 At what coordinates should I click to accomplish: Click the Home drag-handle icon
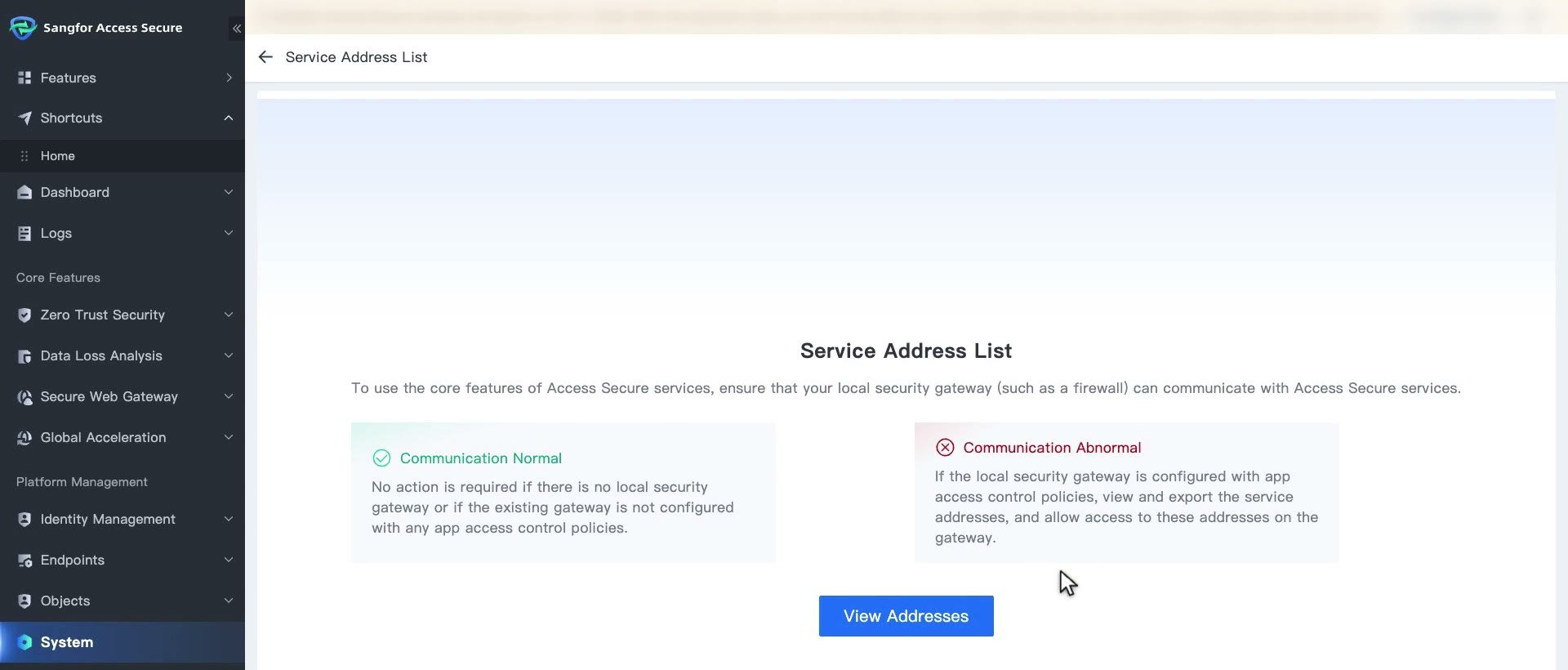click(24, 156)
